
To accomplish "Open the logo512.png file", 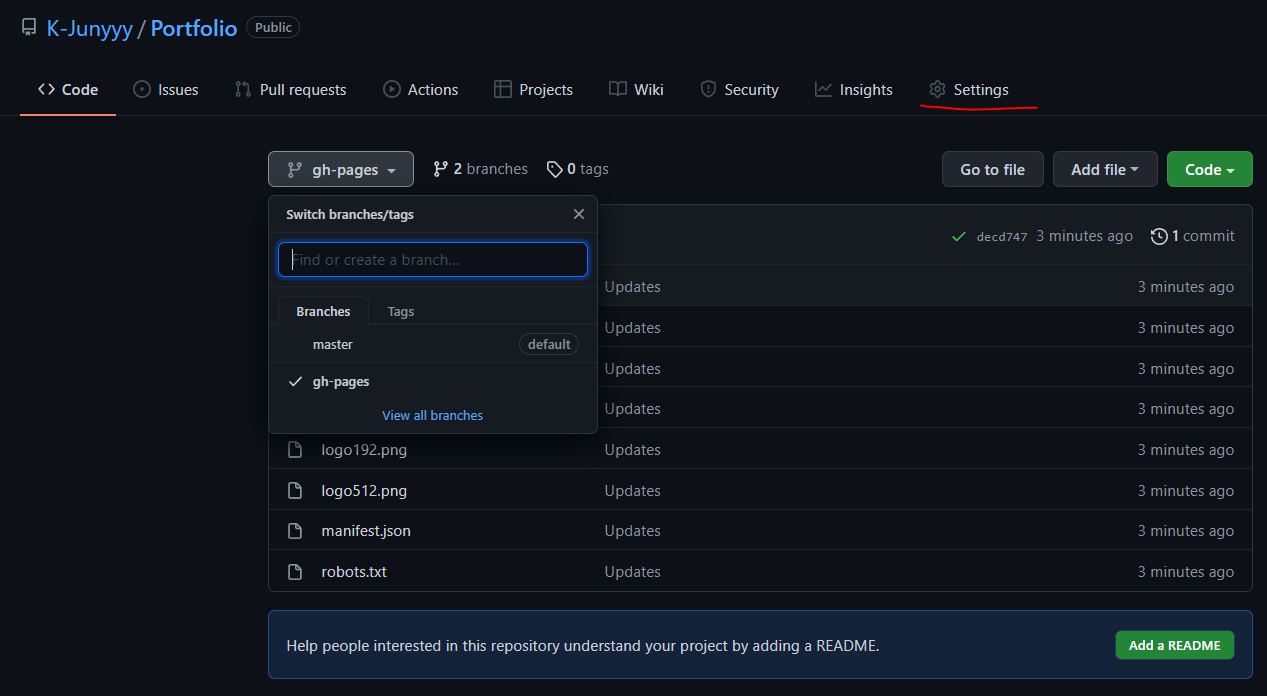I will (364, 491).
